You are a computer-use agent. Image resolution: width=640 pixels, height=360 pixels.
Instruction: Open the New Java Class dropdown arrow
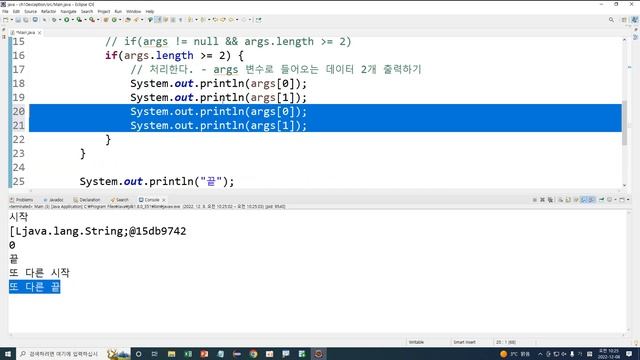[120, 20]
